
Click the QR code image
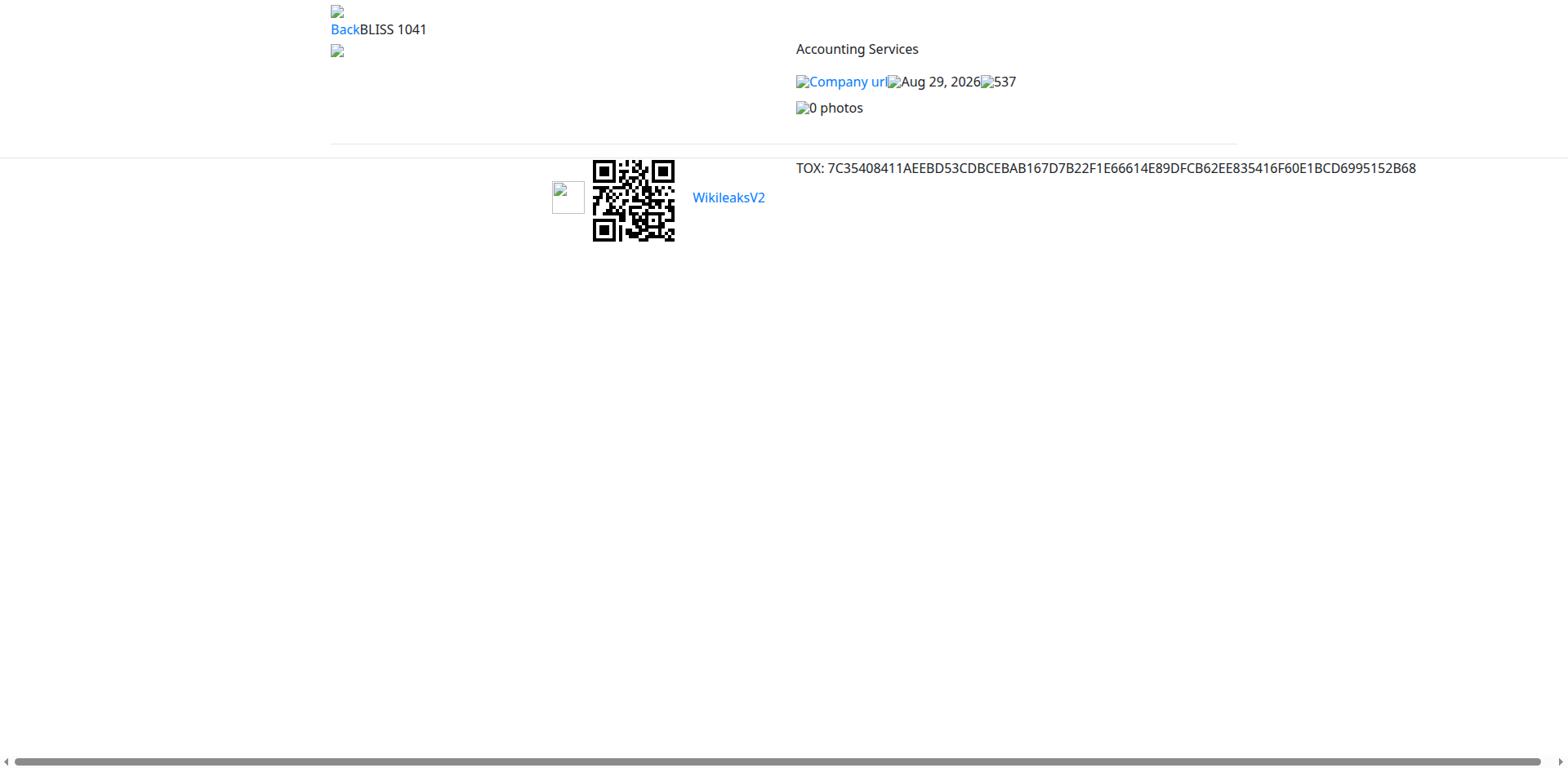[x=634, y=201]
